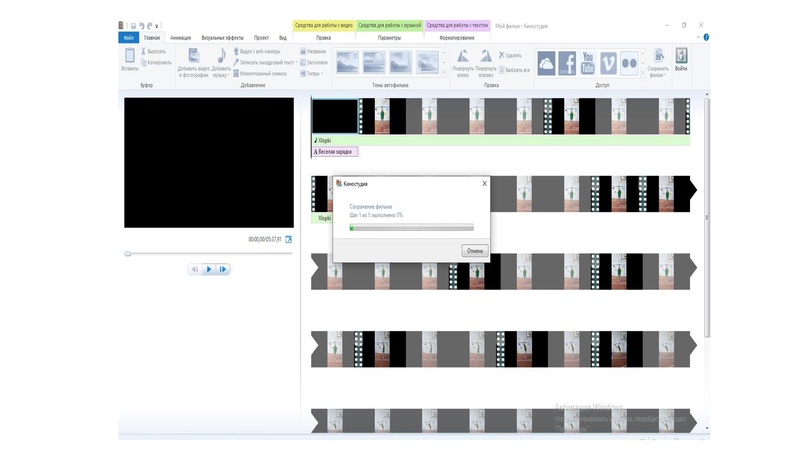Step to the next frame
This screenshot has height=450, width=800.
(224, 269)
